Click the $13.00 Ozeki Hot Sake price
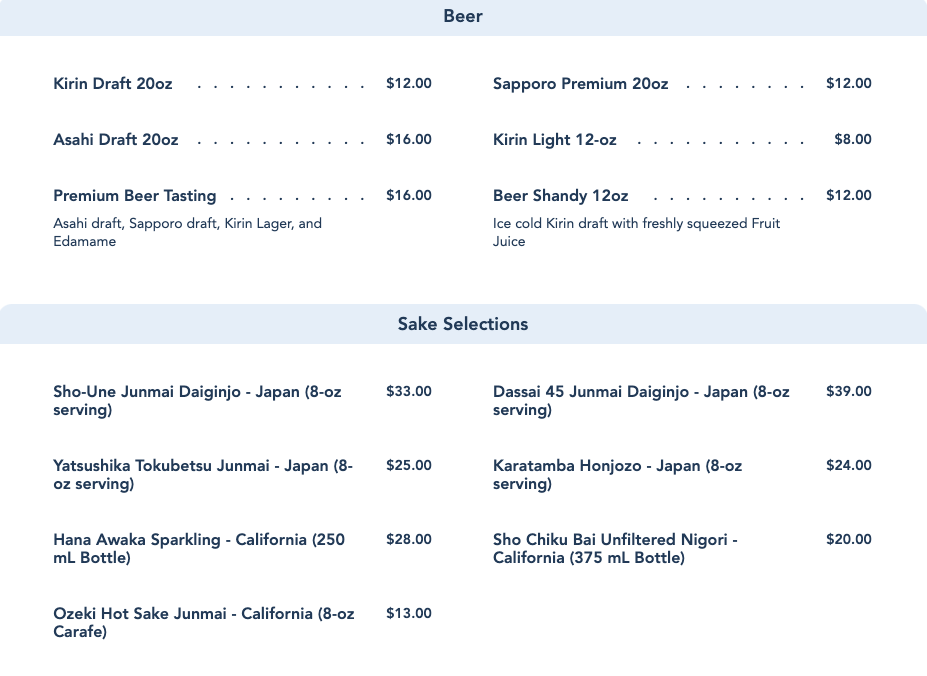 [408, 614]
